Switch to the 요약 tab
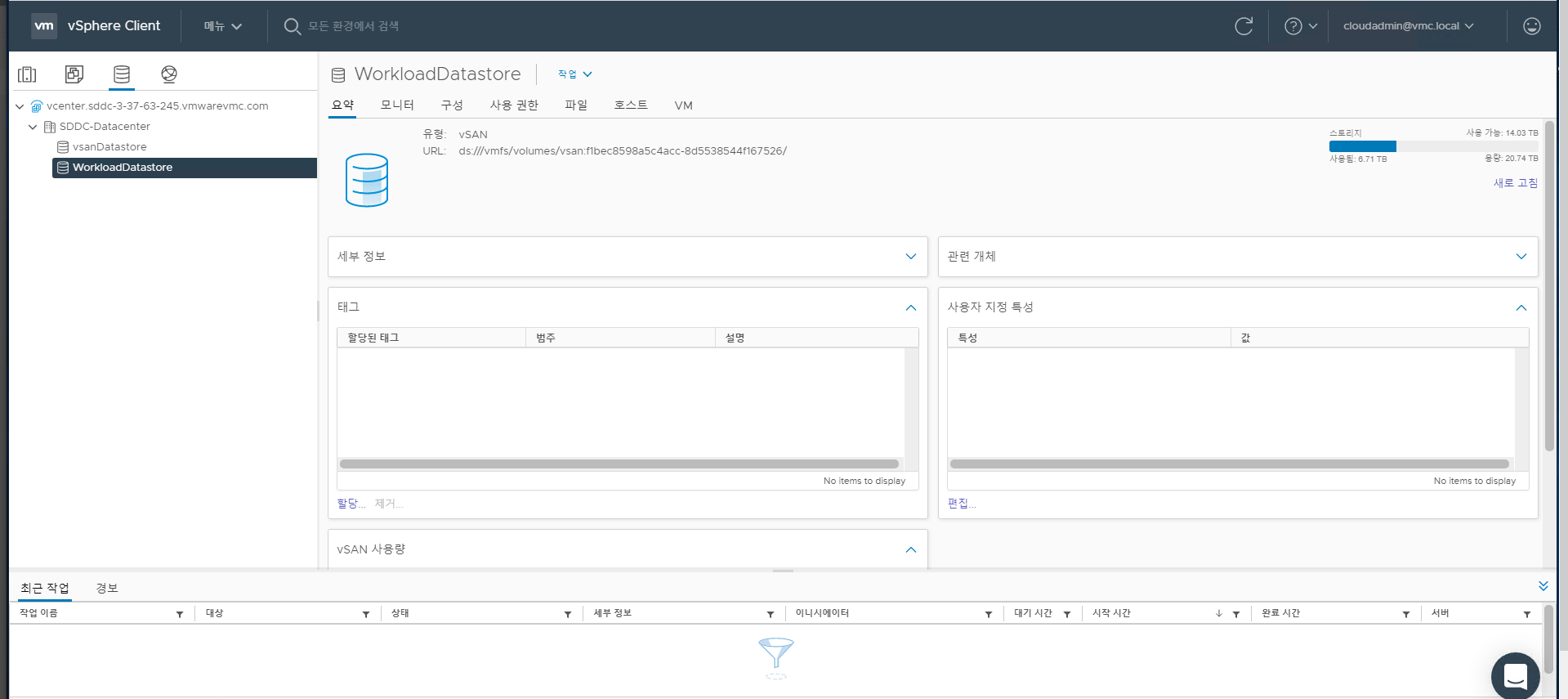 coord(342,105)
